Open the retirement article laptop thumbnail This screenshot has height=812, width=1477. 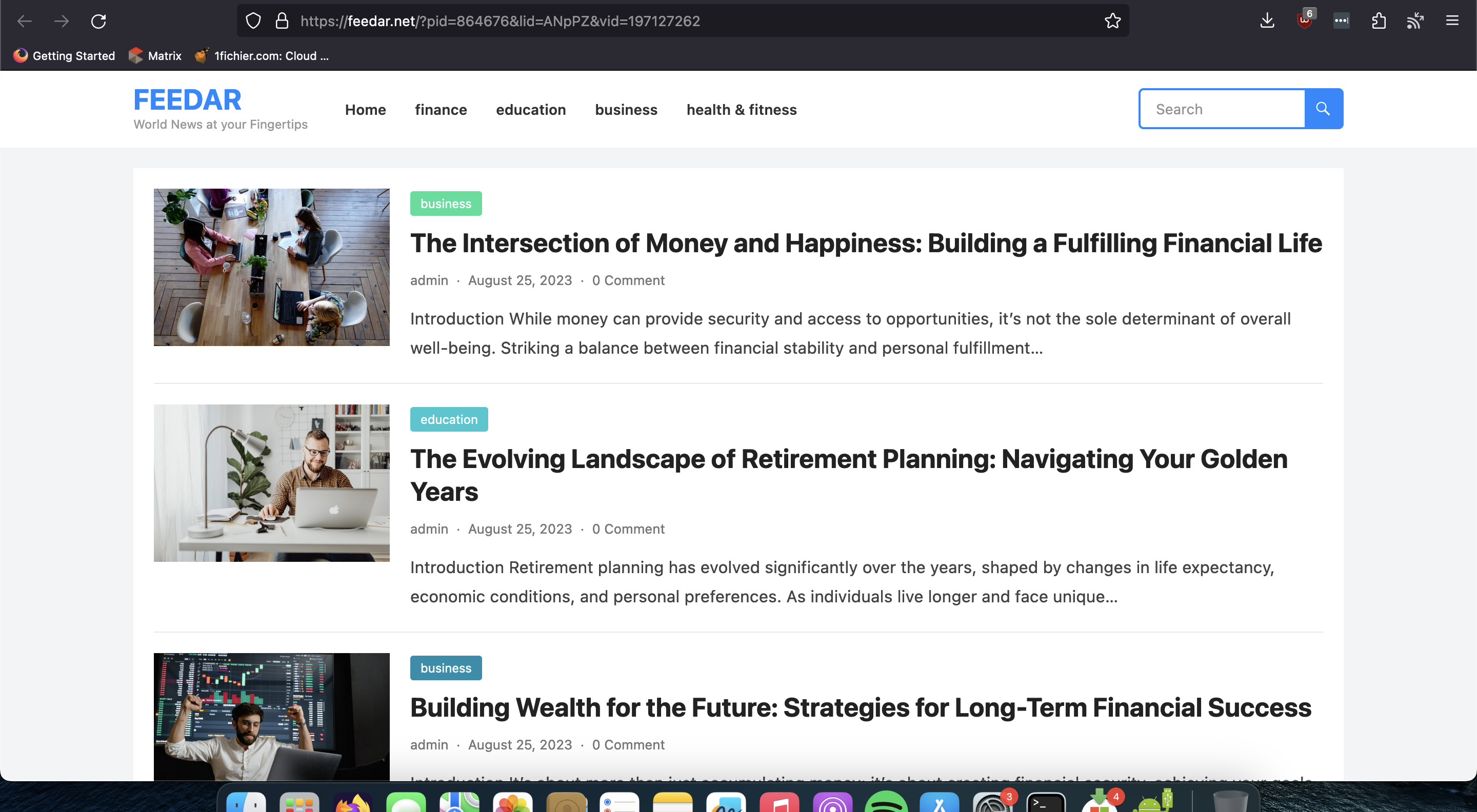click(x=271, y=483)
